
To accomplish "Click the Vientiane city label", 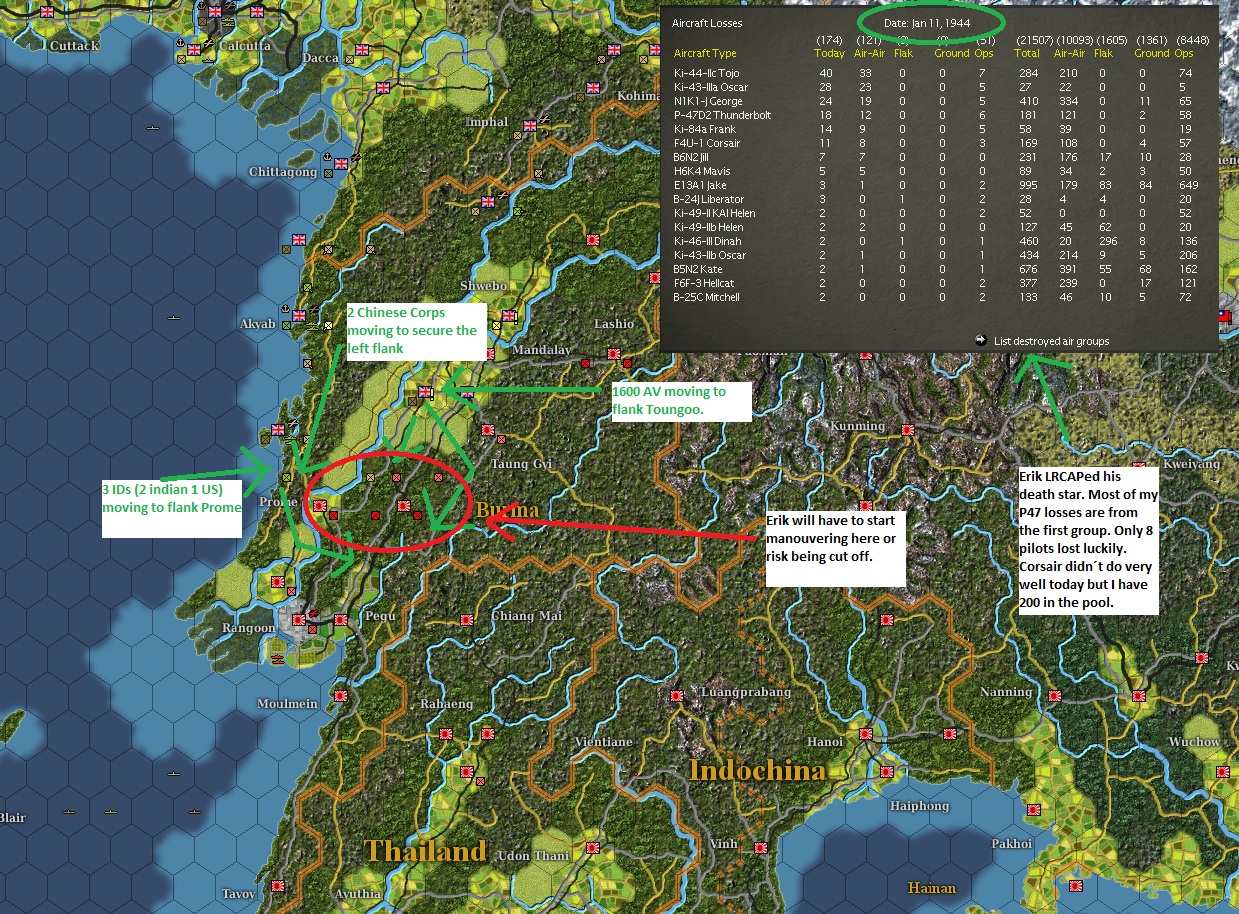I will pos(604,742).
